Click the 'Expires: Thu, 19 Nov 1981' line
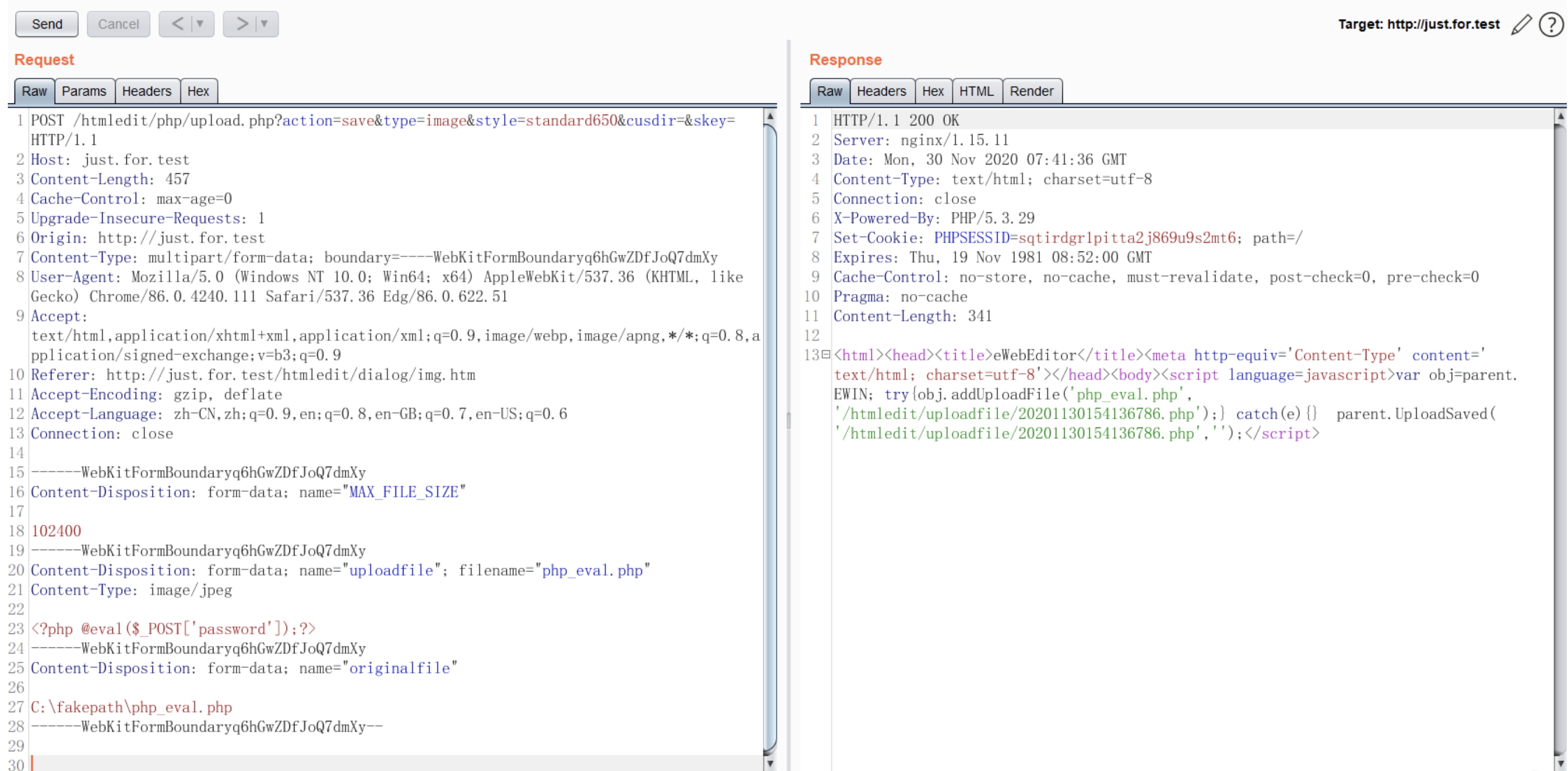The height and width of the screenshot is (771, 1568). click(x=993, y=258)
